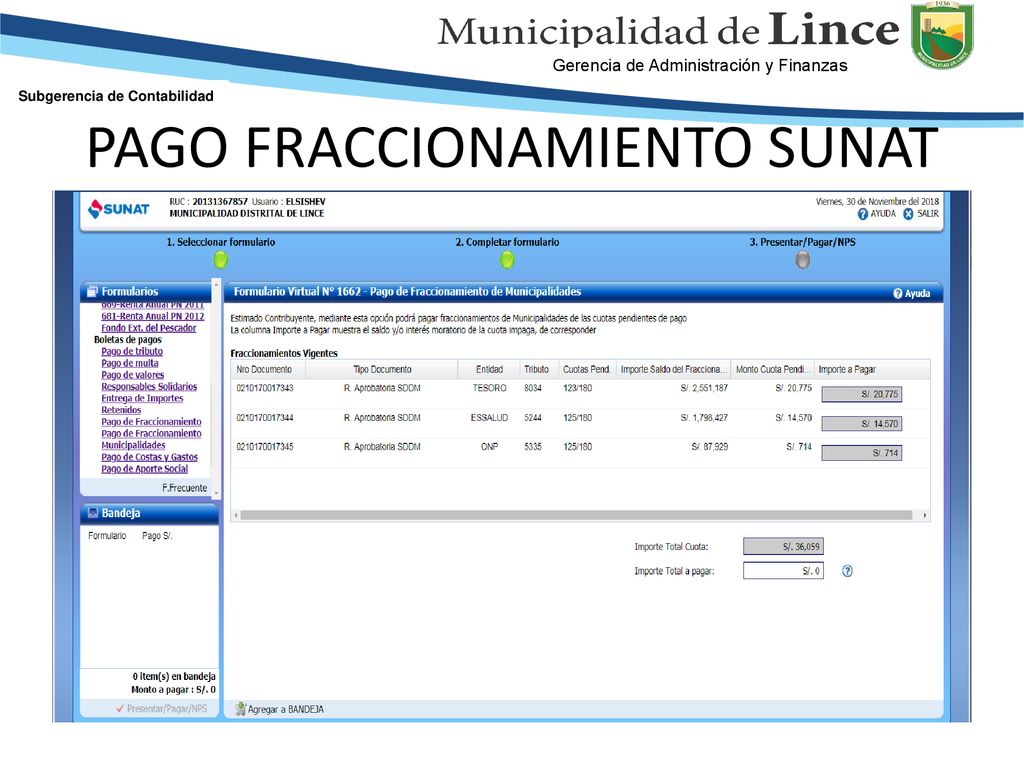Open the Fondo Ext. del Pescador link
The height and width of the screenshot is (768, 1024).
pyautogui.click(x=148, y=328)
